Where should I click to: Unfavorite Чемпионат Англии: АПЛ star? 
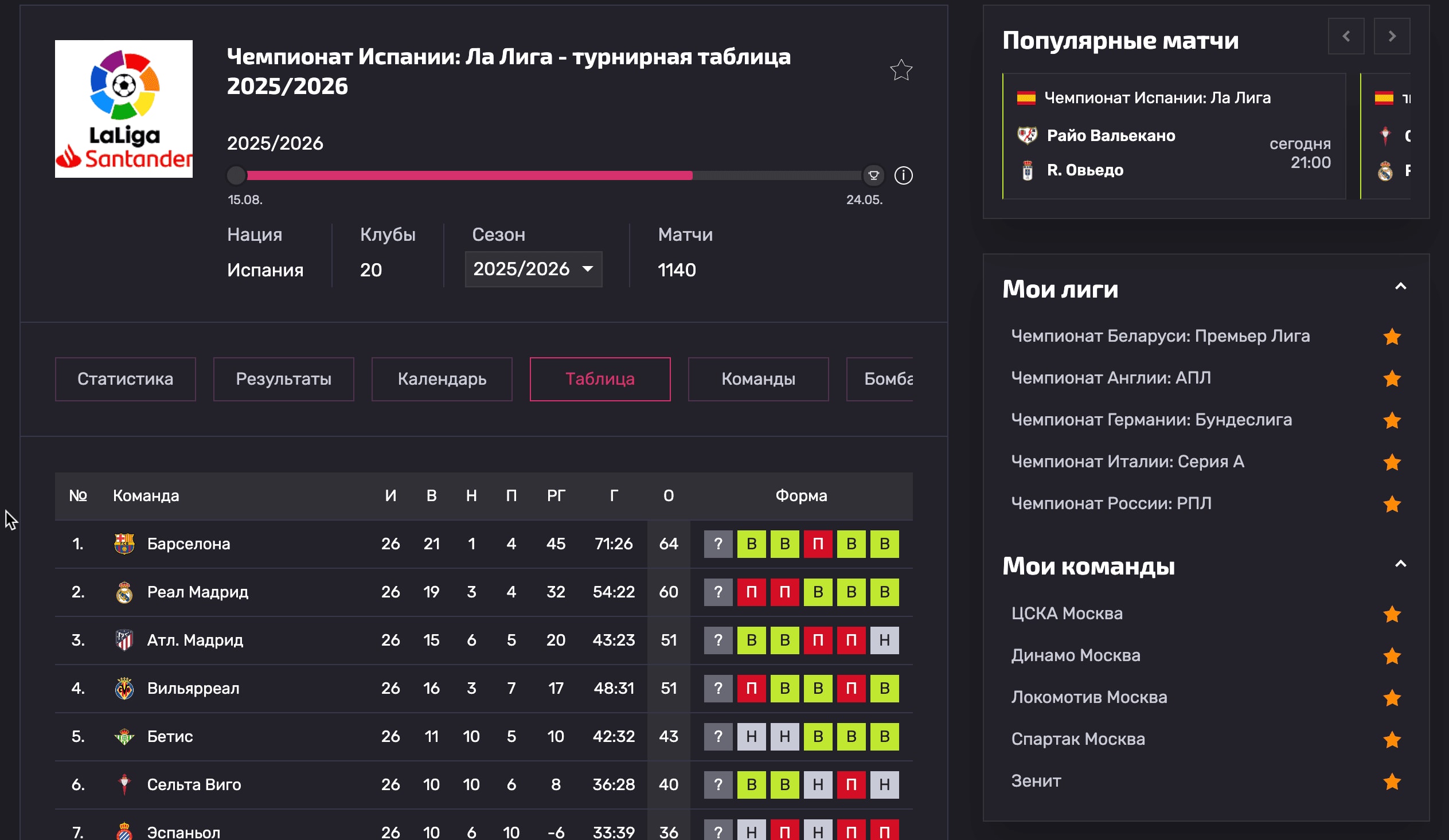point(1392,379)
